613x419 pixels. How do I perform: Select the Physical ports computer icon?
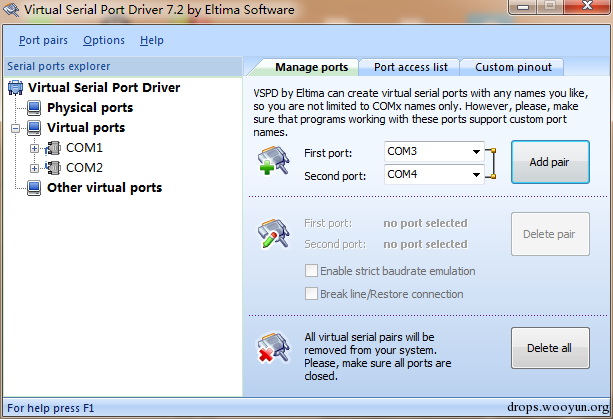pos(34,107)
